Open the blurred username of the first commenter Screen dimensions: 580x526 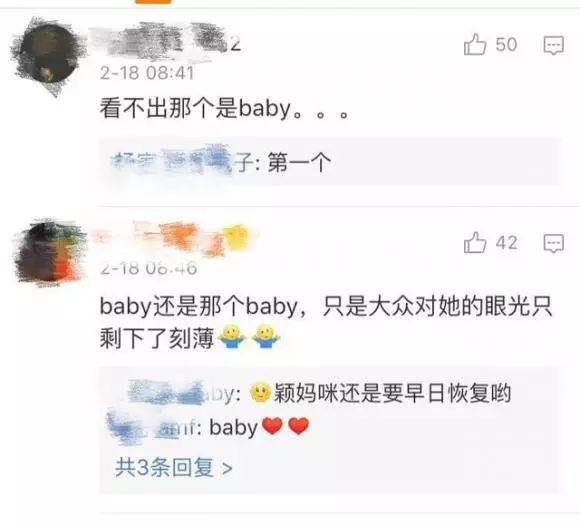(168, 43)
